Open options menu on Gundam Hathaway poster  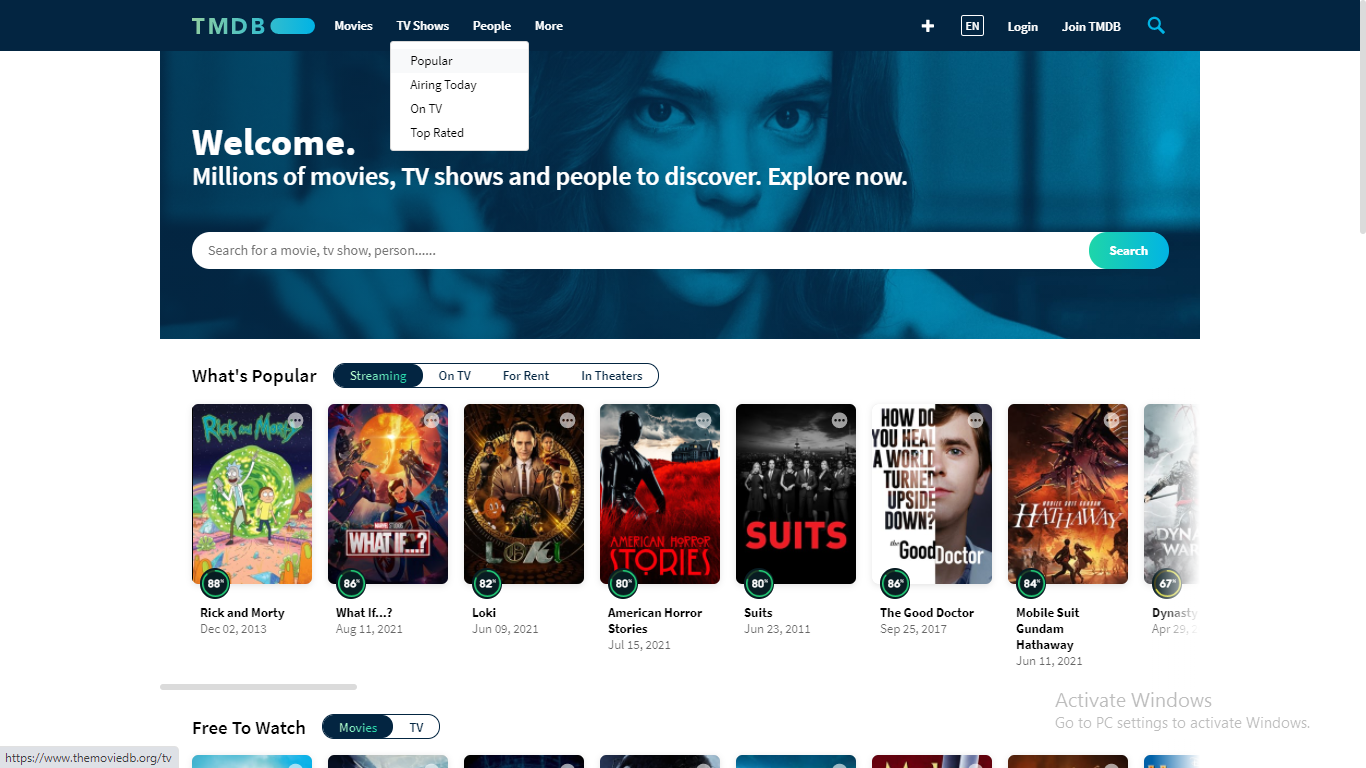1112,420
